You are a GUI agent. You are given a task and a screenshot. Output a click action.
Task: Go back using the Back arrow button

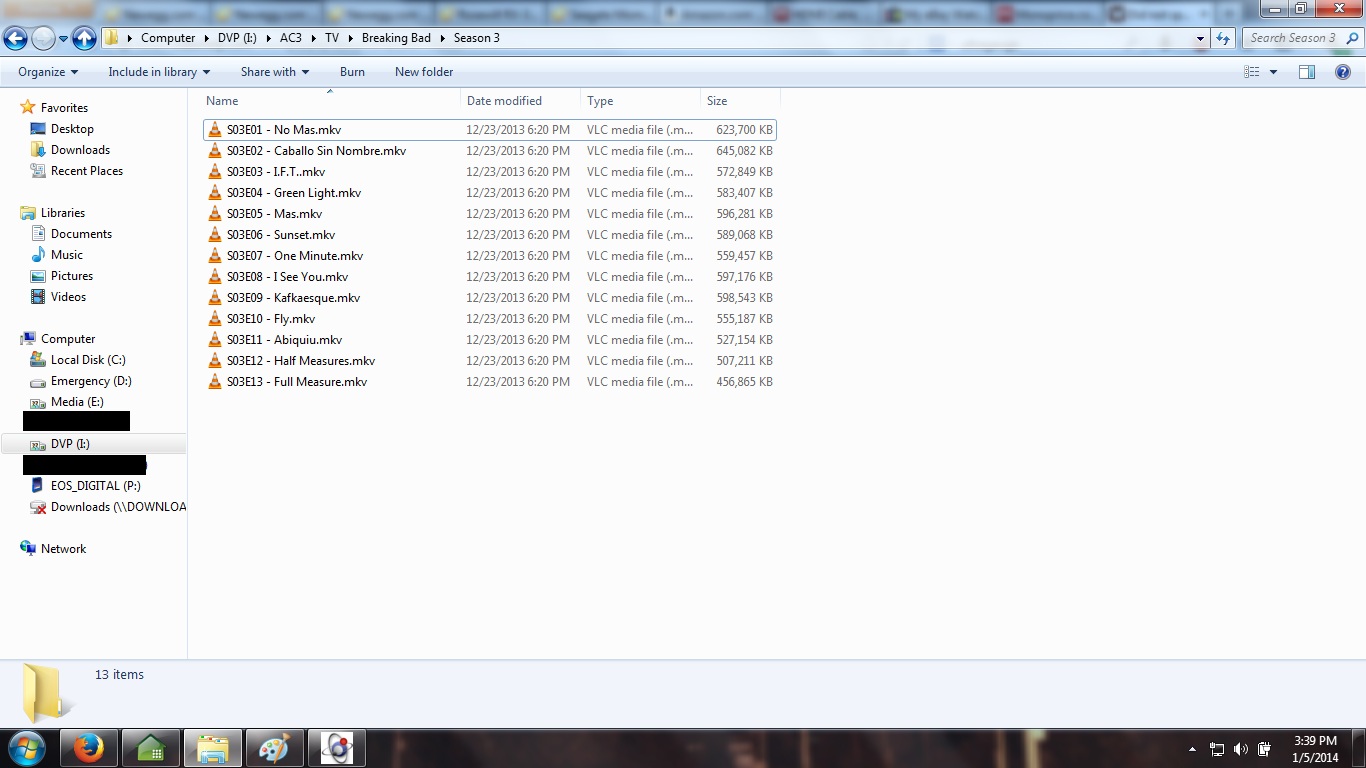(15, 39)
